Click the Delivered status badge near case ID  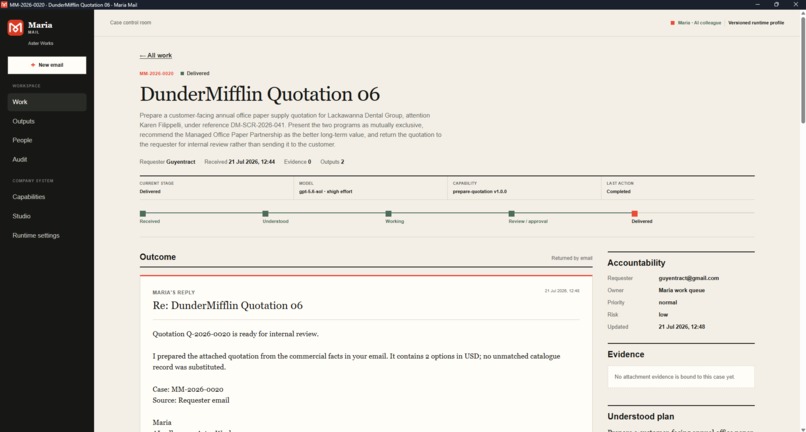click(195, 74)
